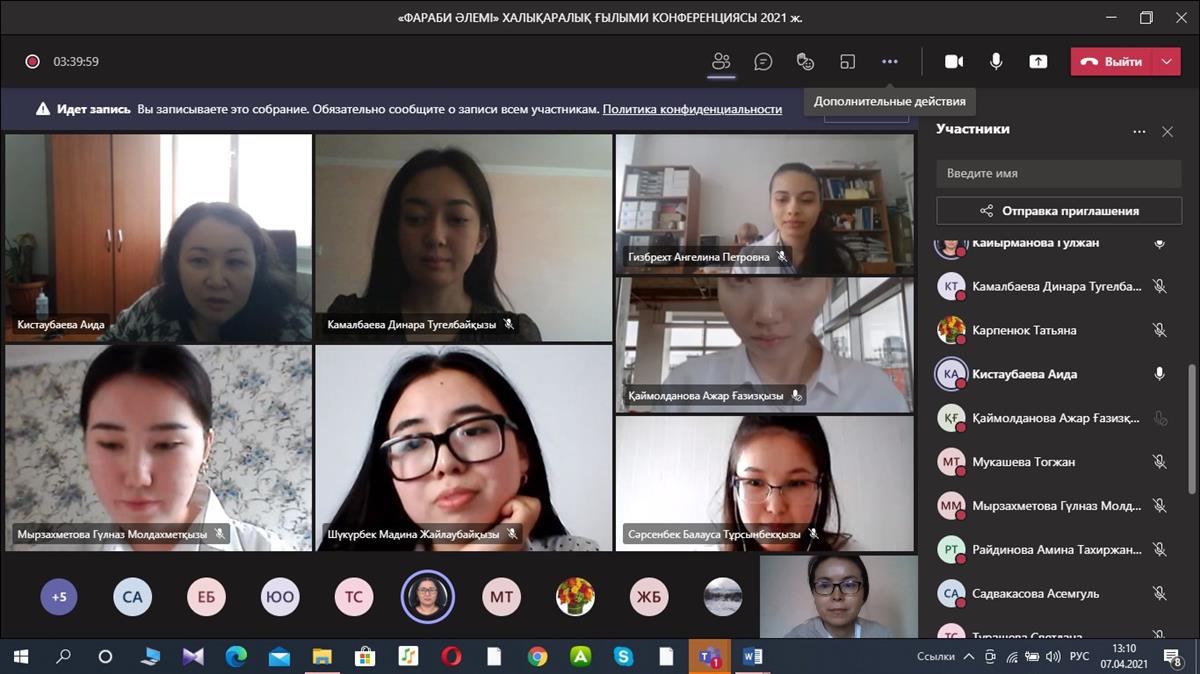Mute the microphone in meeting toolbar
1200x674 pixels.
(996, 61)
